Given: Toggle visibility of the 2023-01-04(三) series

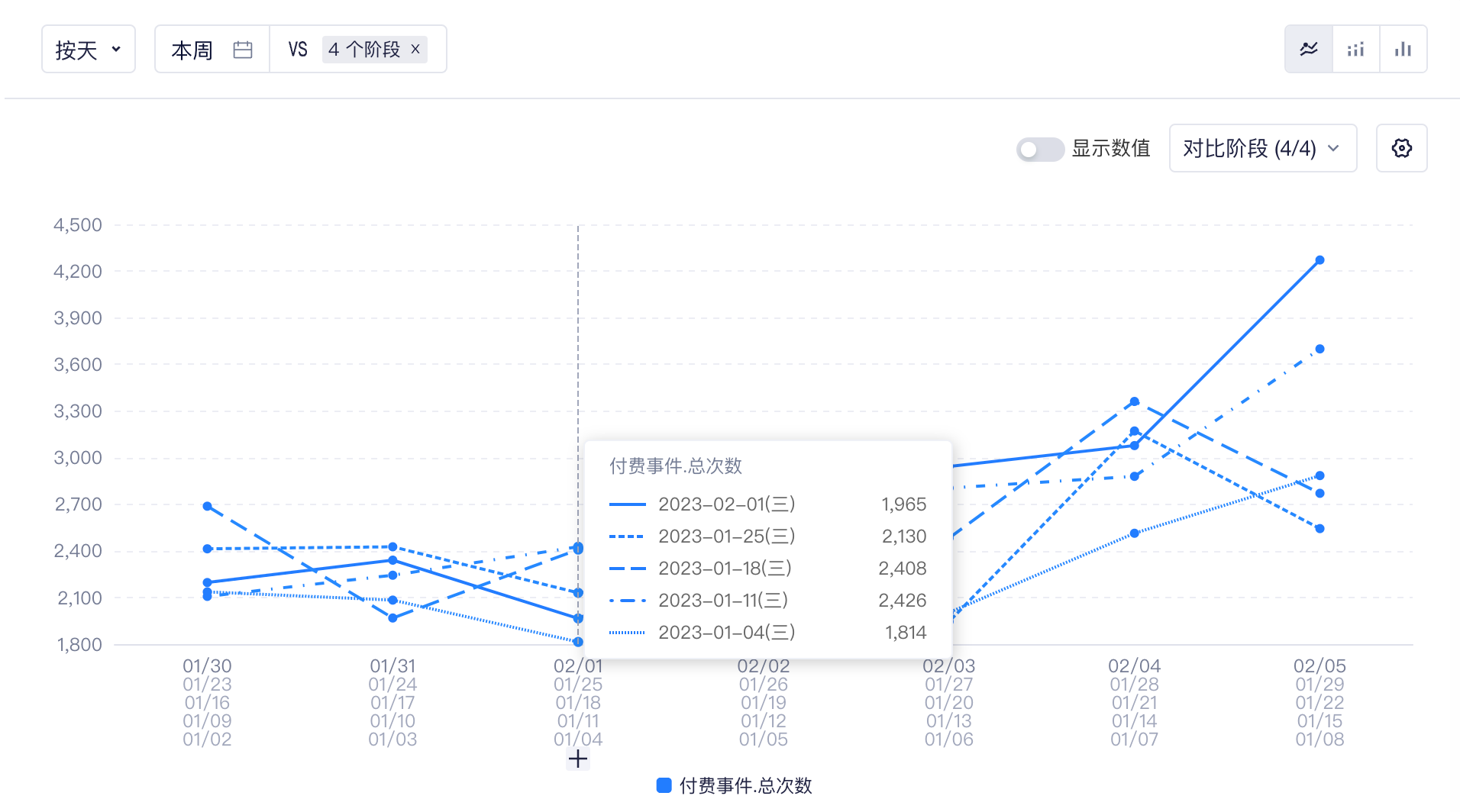Looking at the screenshot, I should click(726, 632).
